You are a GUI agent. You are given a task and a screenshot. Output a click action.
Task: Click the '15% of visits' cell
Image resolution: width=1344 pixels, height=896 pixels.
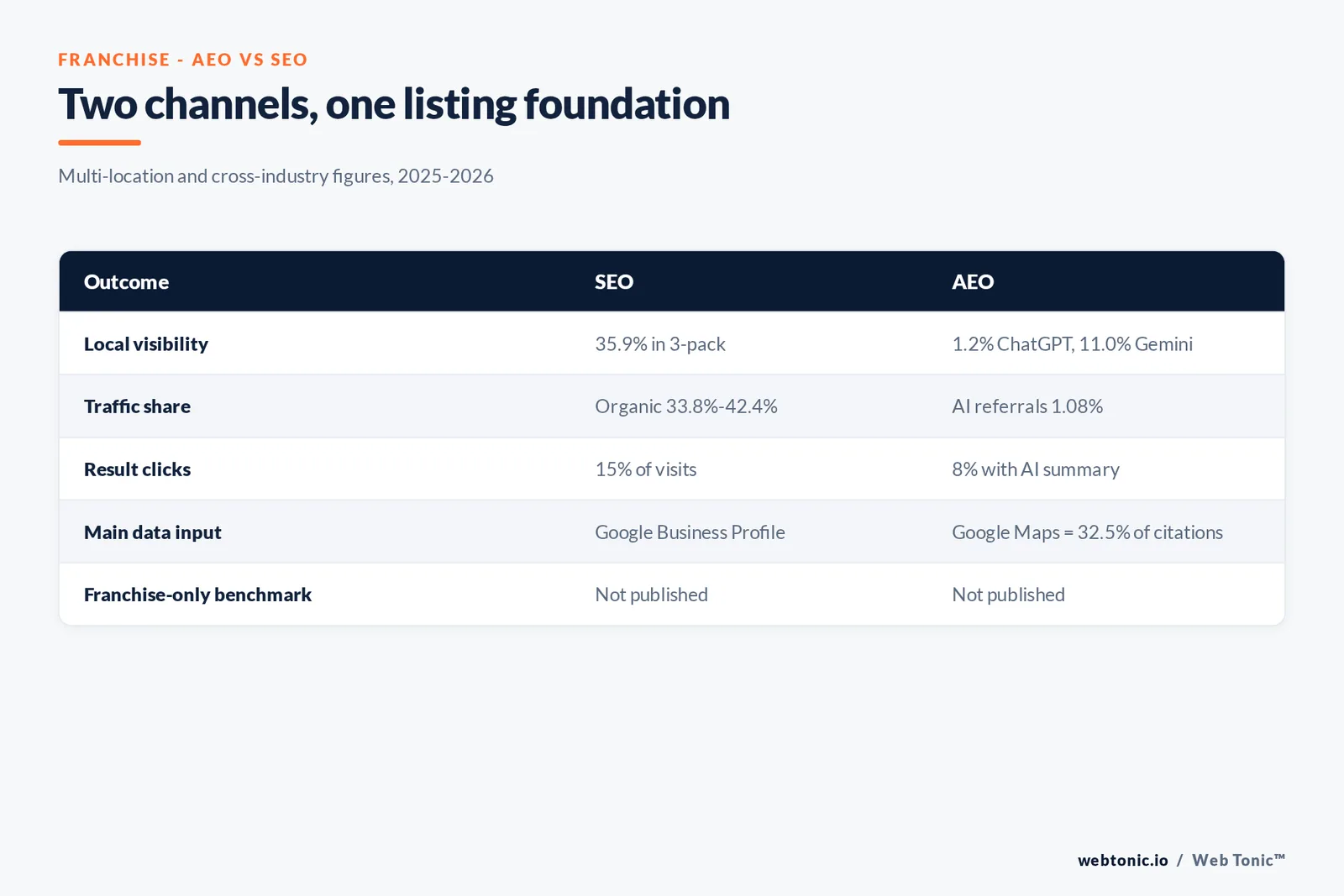coord(646,469)
